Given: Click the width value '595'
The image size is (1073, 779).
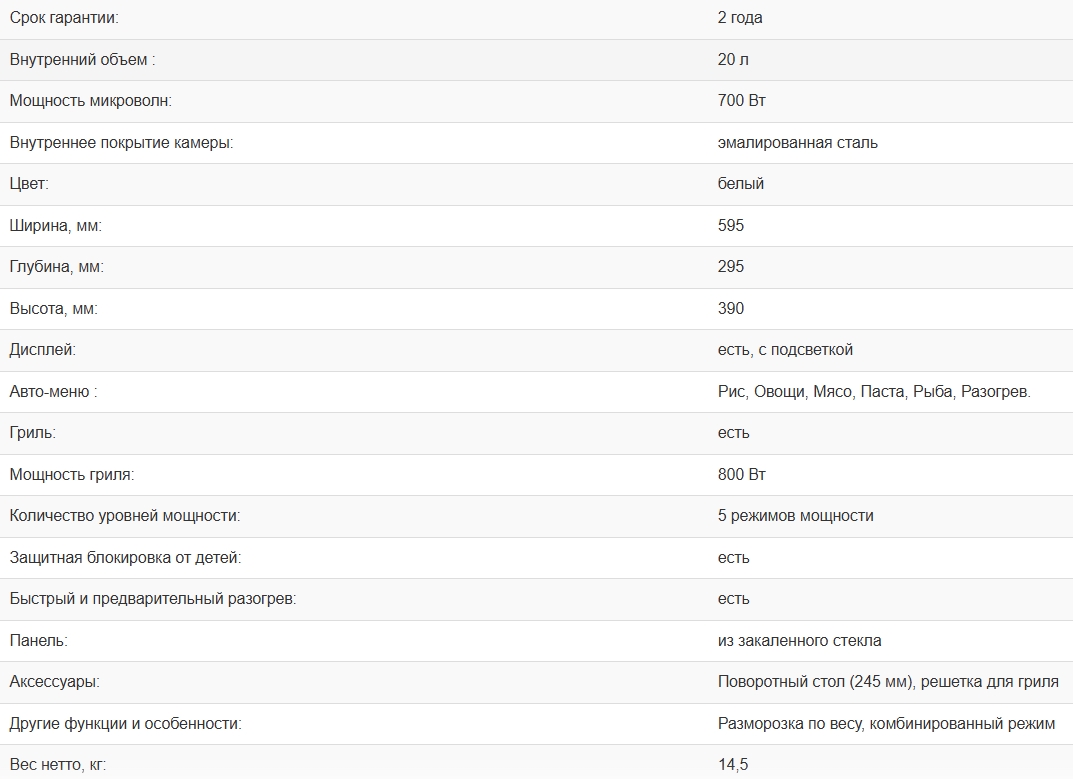Looking at the screenshot, I should pyautogui.click(x=731, y=226).
